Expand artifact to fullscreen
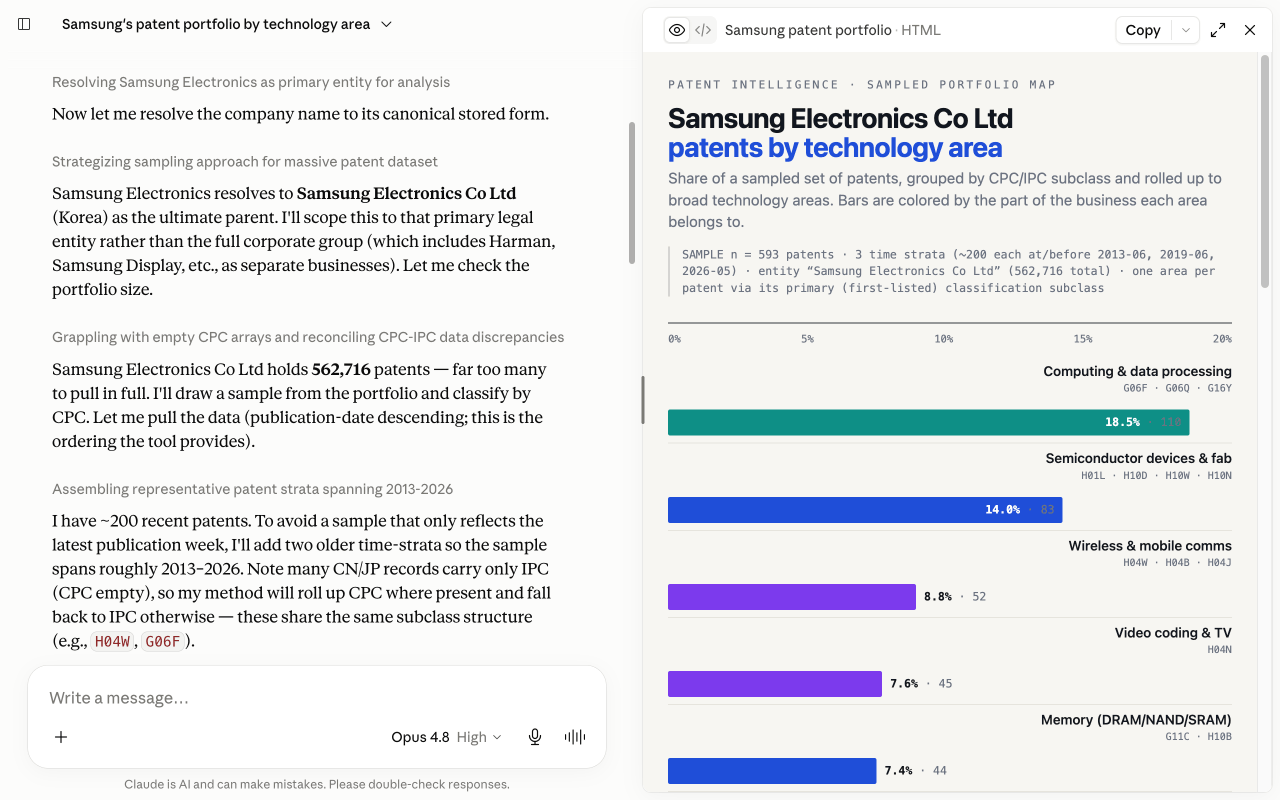 tap(1218, 30)
